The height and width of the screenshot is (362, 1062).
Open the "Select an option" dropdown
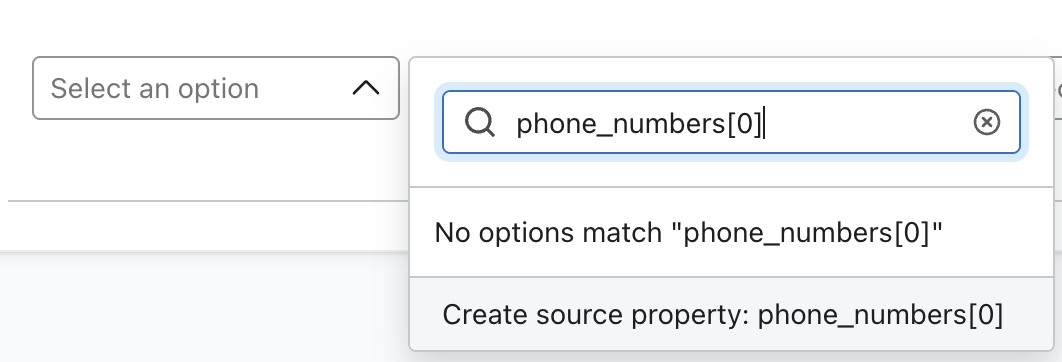click(x=216, y=88)
